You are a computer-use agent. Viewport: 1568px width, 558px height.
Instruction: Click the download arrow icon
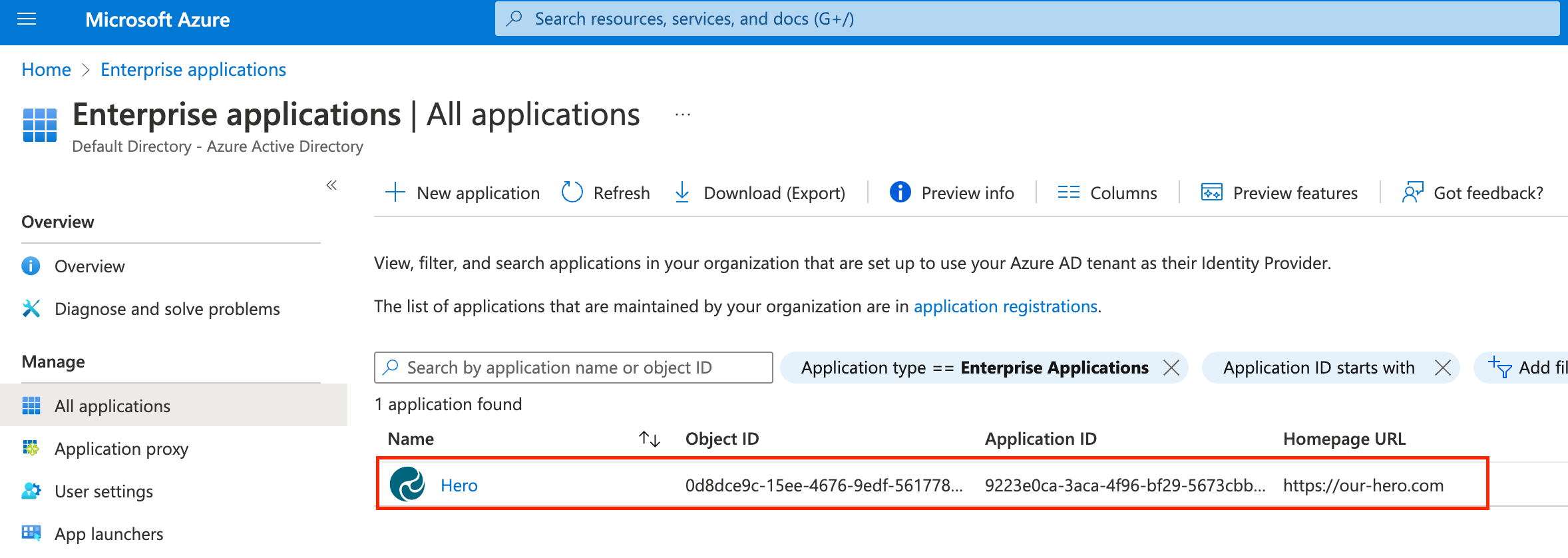[x=682, y=192]
